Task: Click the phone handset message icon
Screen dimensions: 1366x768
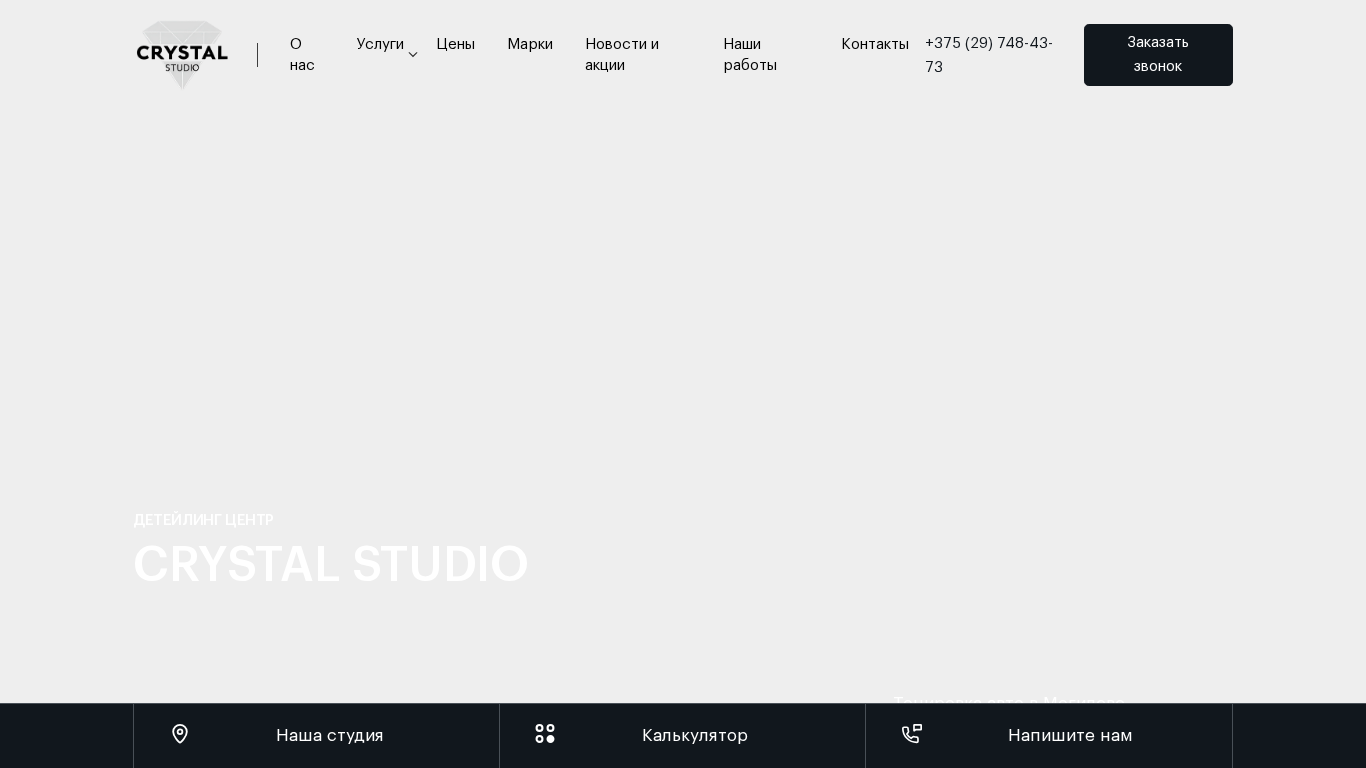Action: coord(911,734)
